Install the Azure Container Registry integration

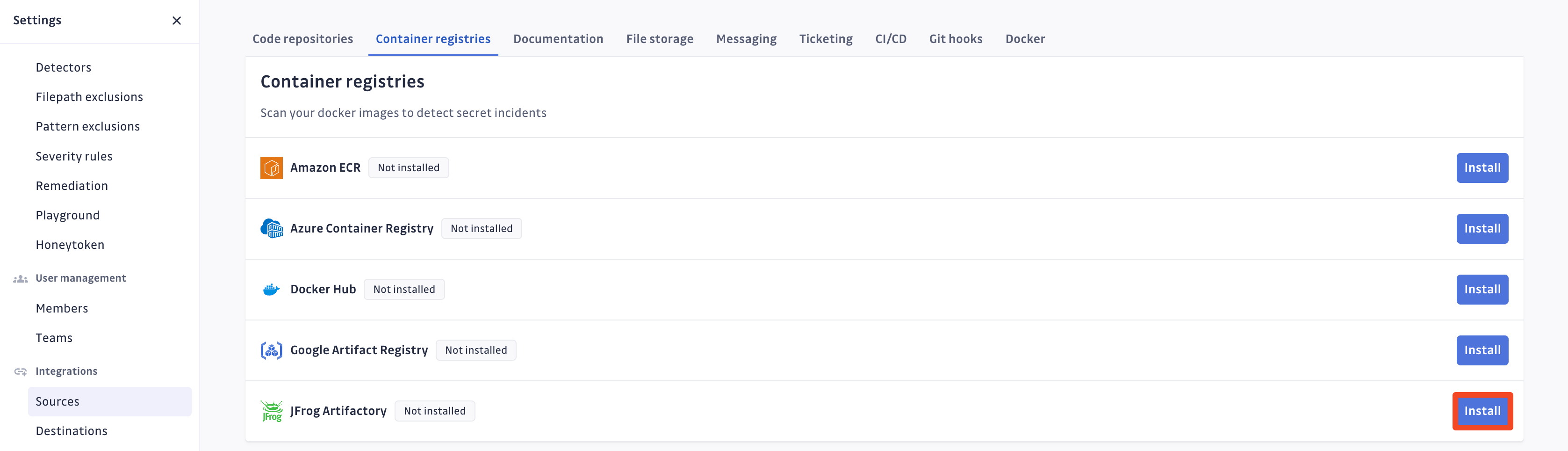point(1482,229)
